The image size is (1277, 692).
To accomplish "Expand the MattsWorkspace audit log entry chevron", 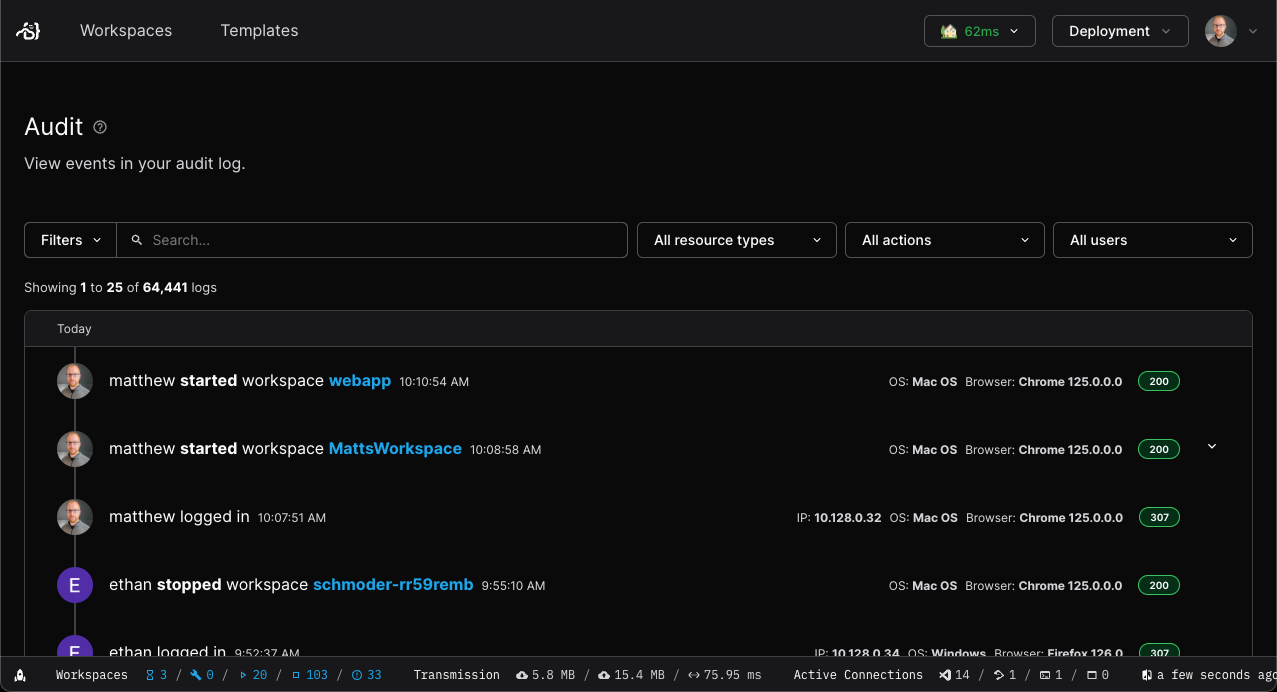I will click(x=1211, y=447).
